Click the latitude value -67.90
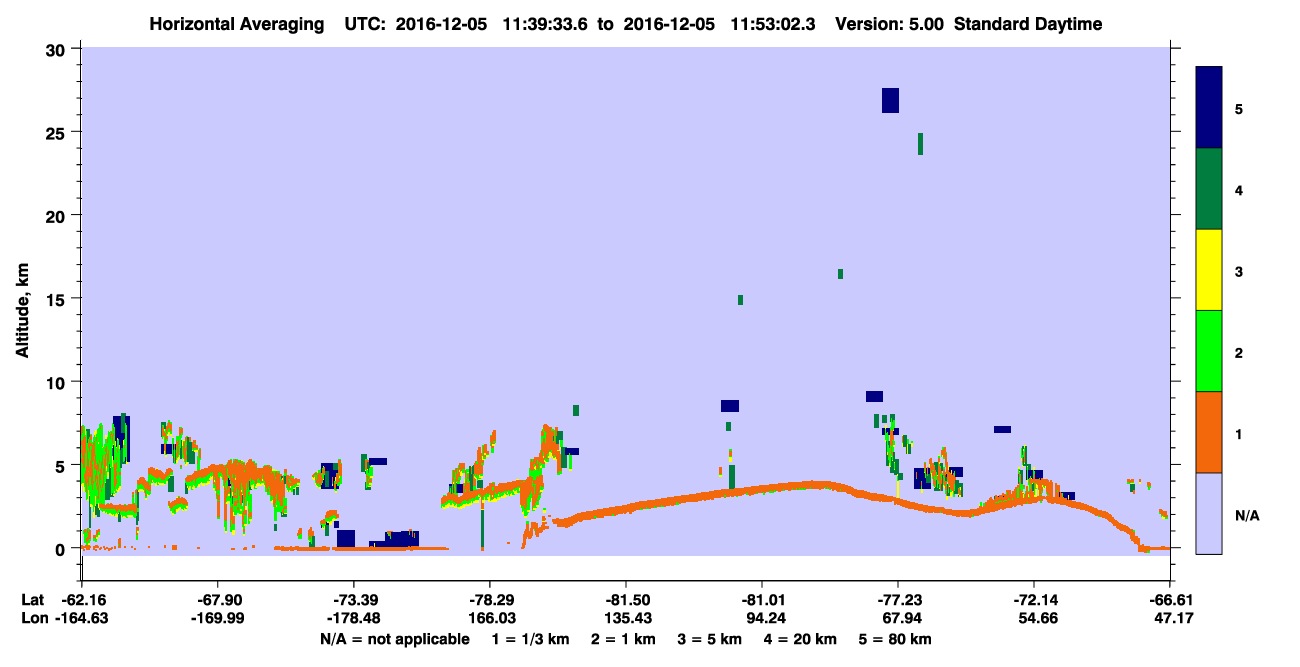The height and width of the screenshot is (667, 1300). (217, 600)
